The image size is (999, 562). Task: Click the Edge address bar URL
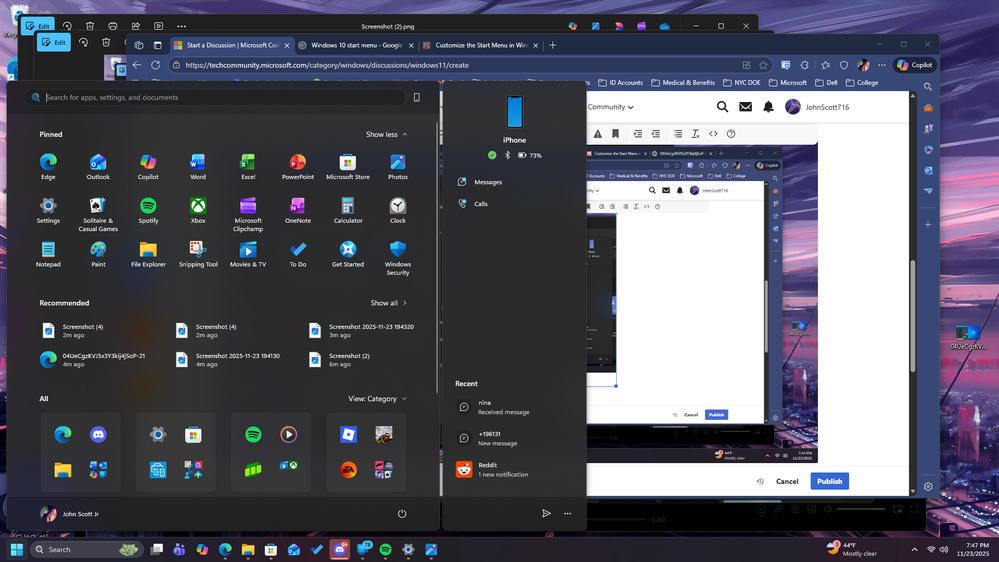[x=327, y=65]
